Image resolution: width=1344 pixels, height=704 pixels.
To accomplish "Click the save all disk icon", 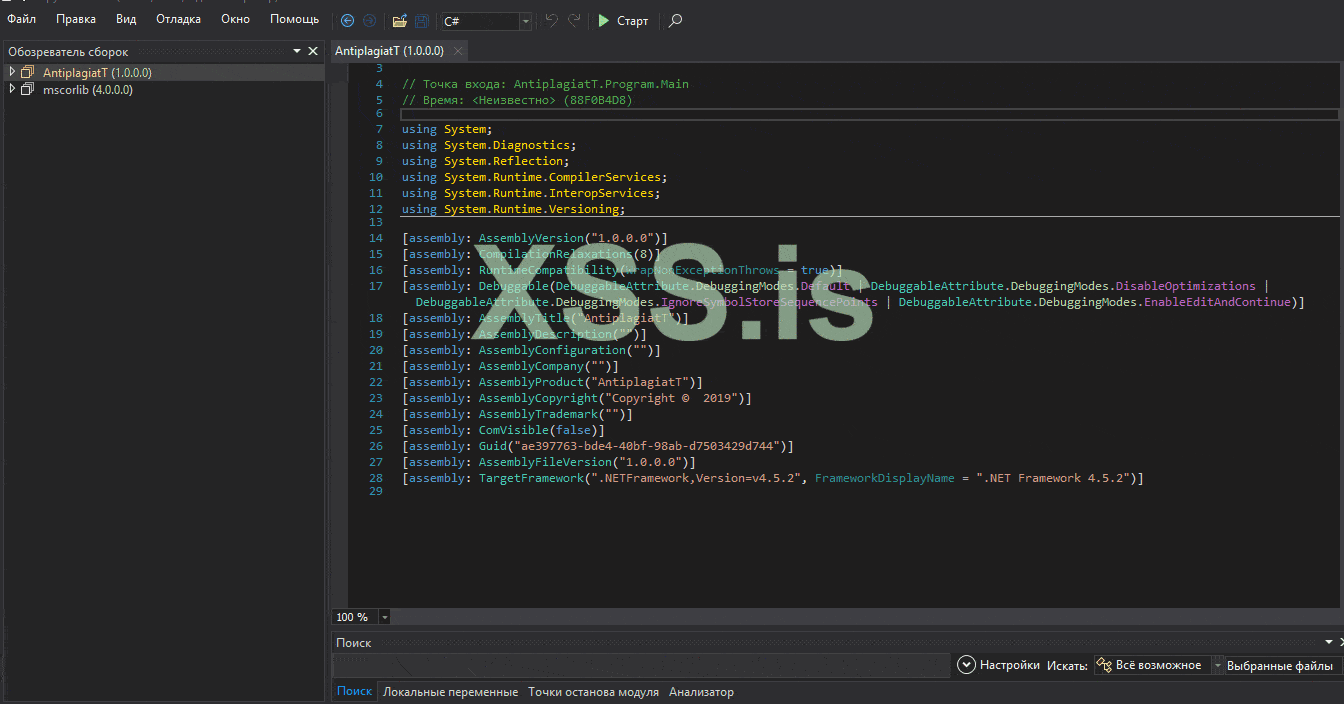I will pos(422,20).
